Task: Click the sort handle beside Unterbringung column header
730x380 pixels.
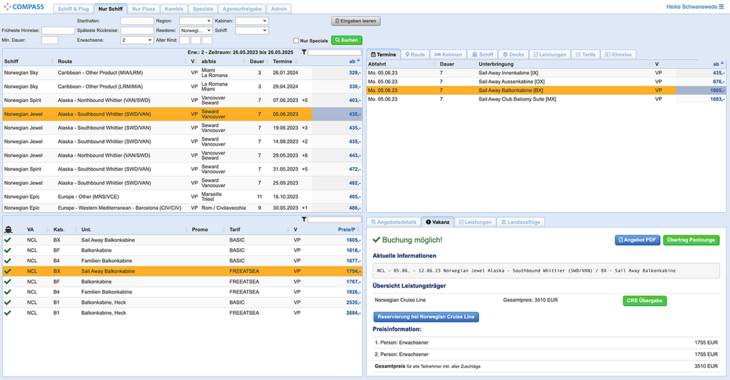Action: 649,64
